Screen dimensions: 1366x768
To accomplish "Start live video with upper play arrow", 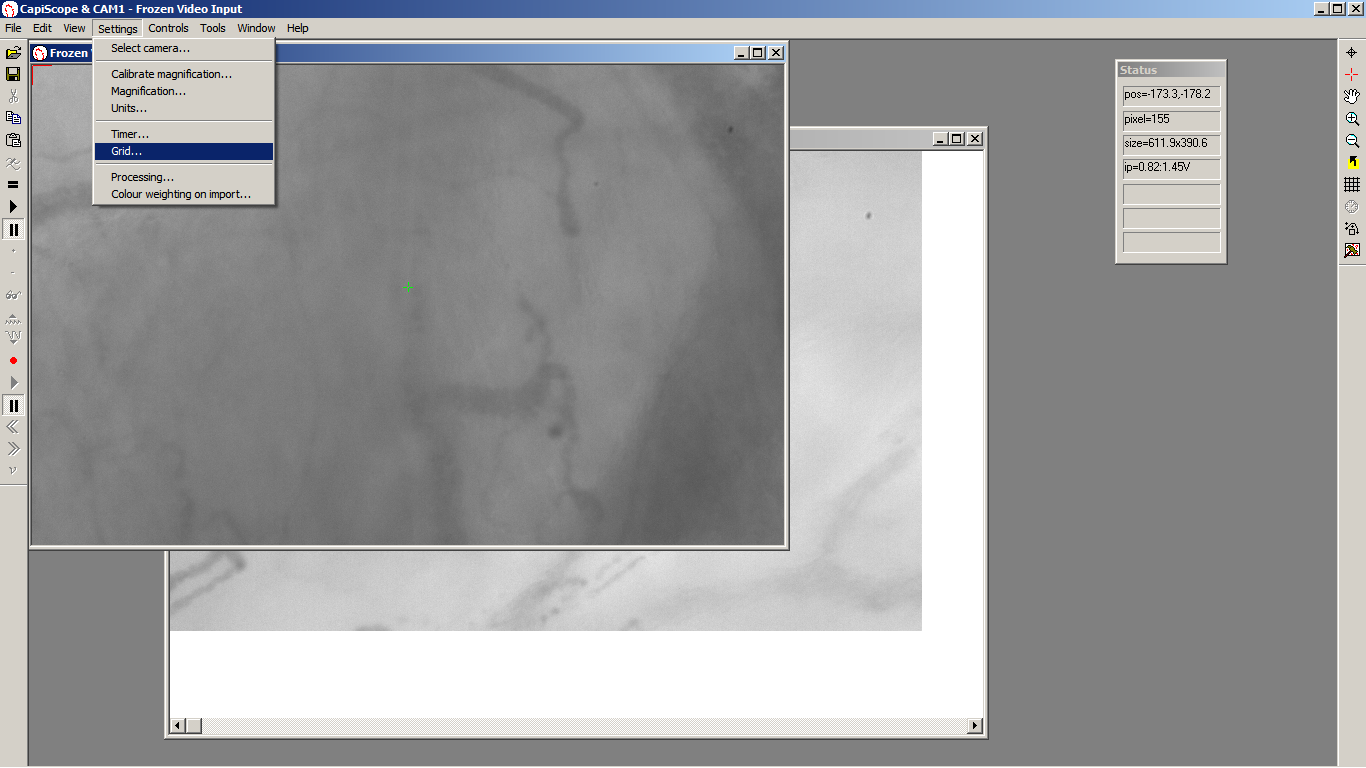I will (x=13, y=206).
